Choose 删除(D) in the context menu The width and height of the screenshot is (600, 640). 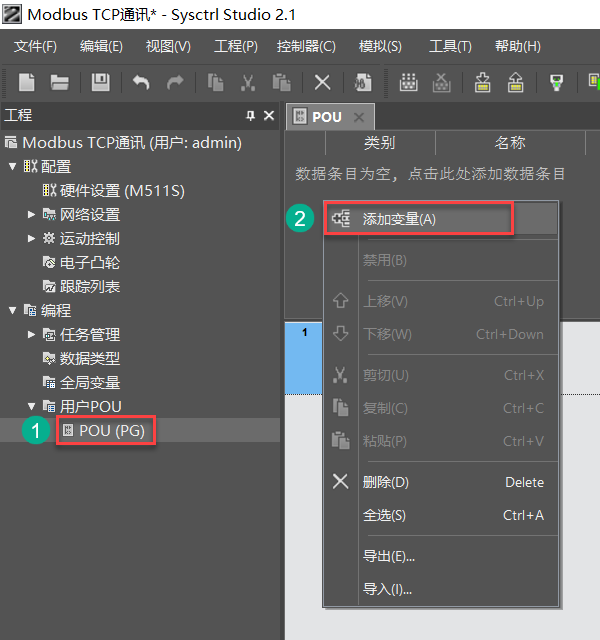(441, 482)
